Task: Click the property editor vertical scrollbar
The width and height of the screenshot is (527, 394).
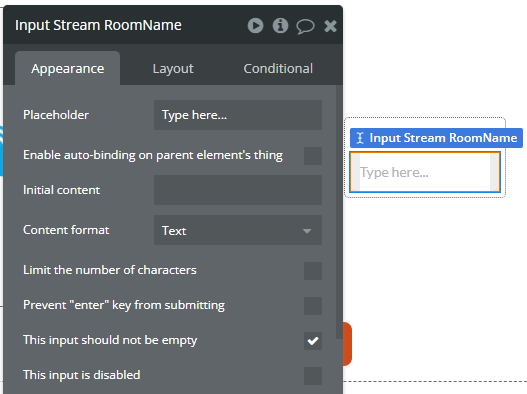Action: tap(338, 212)
